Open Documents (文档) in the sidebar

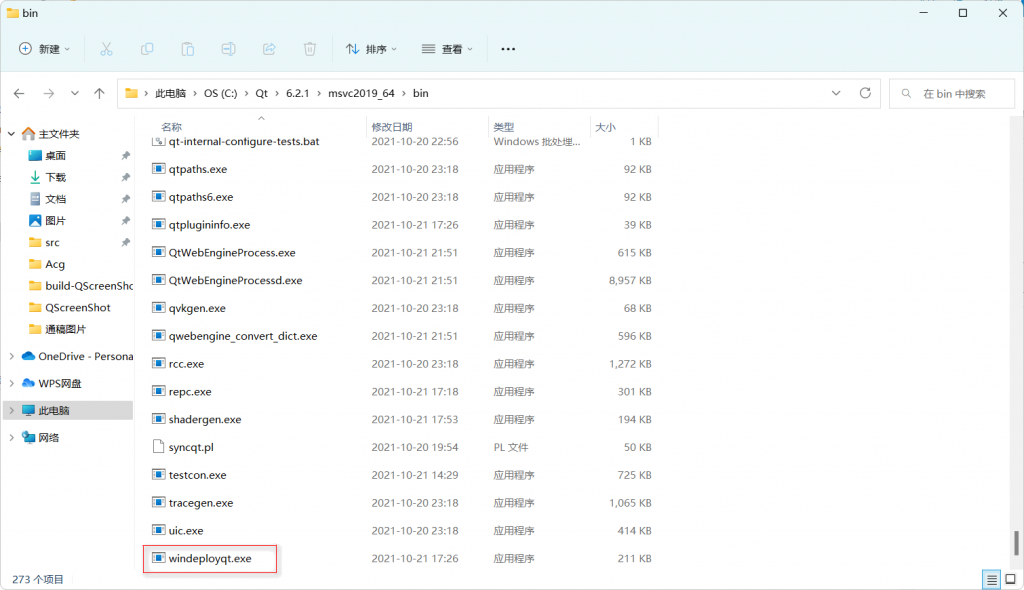[56, 199]
